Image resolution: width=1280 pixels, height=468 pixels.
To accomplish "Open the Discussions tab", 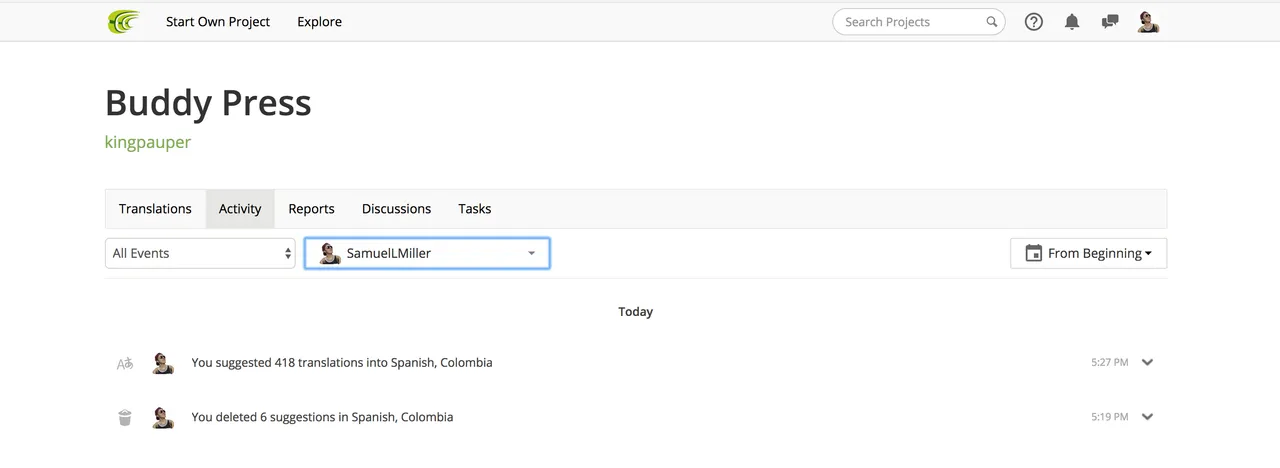I will (x=396, y=209).
